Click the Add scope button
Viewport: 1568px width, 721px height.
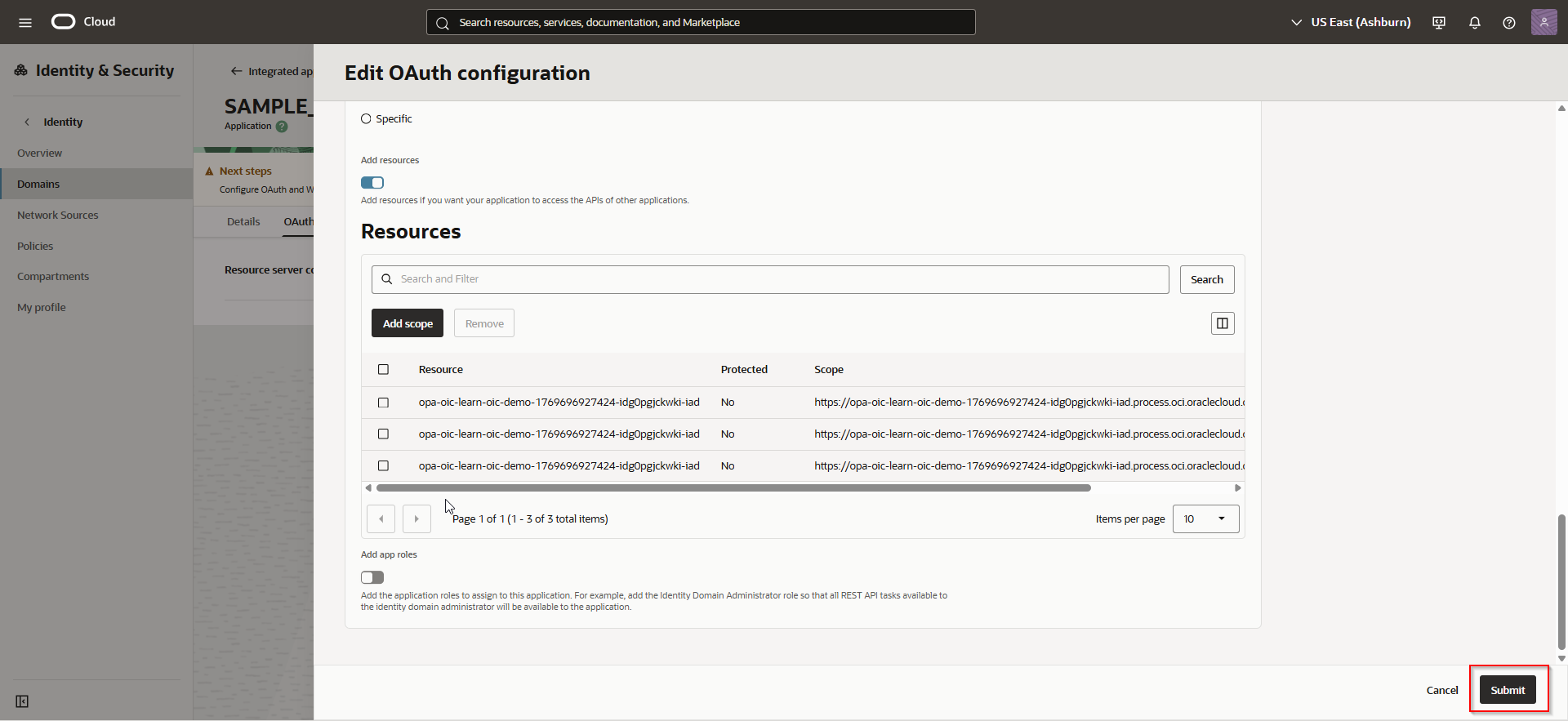pos(408,323)
